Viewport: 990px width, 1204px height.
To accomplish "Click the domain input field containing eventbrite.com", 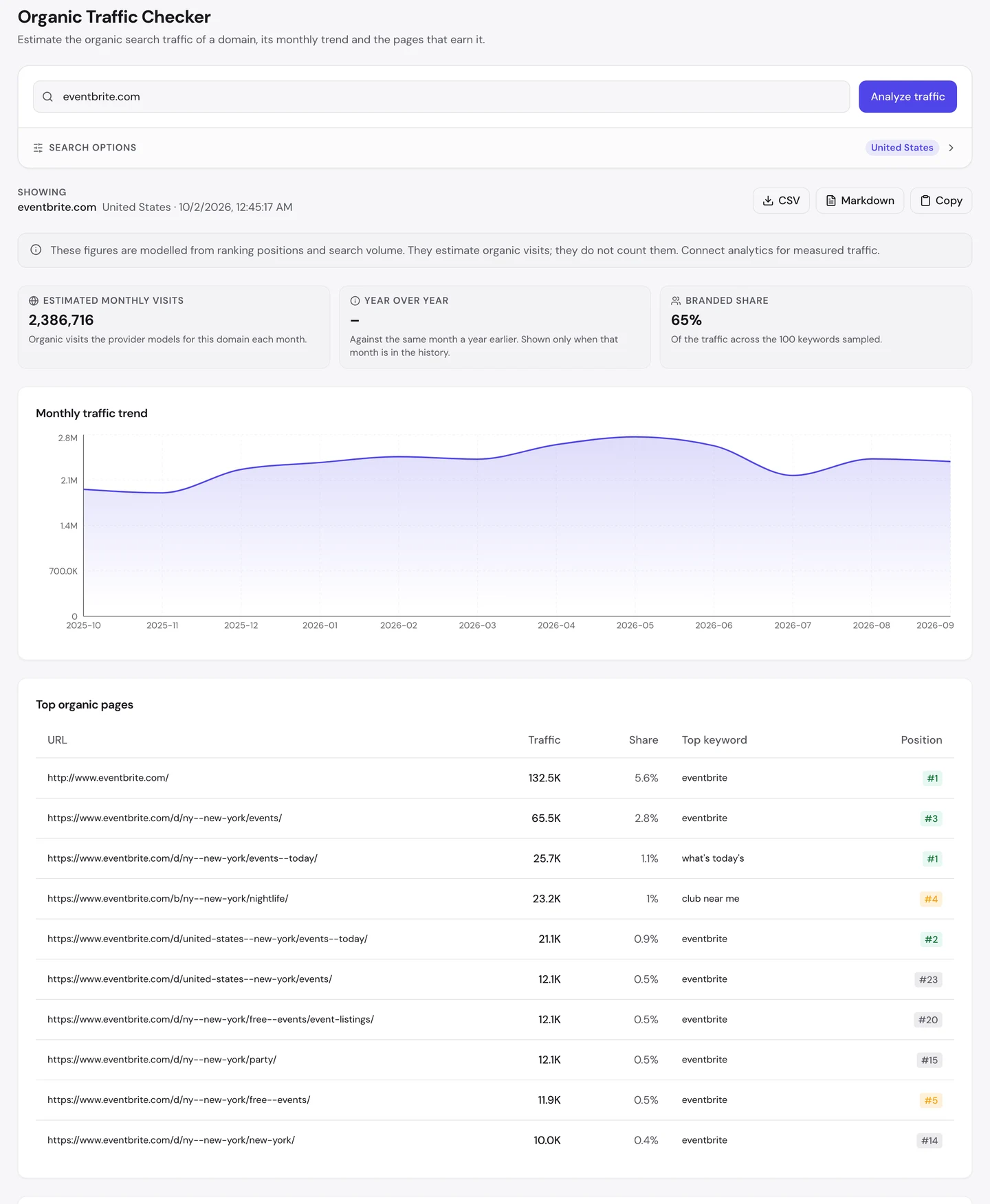I will (441, 97).
